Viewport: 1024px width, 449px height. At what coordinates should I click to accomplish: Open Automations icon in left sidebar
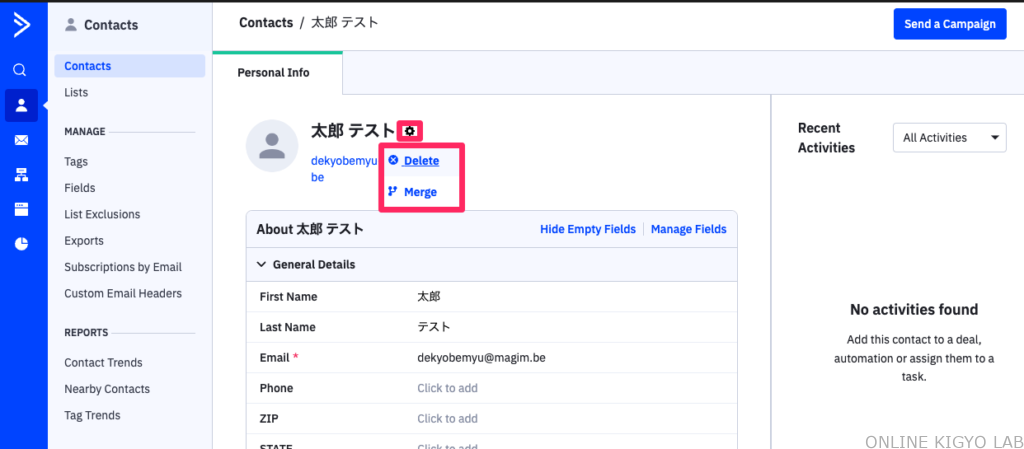(21, 174)
